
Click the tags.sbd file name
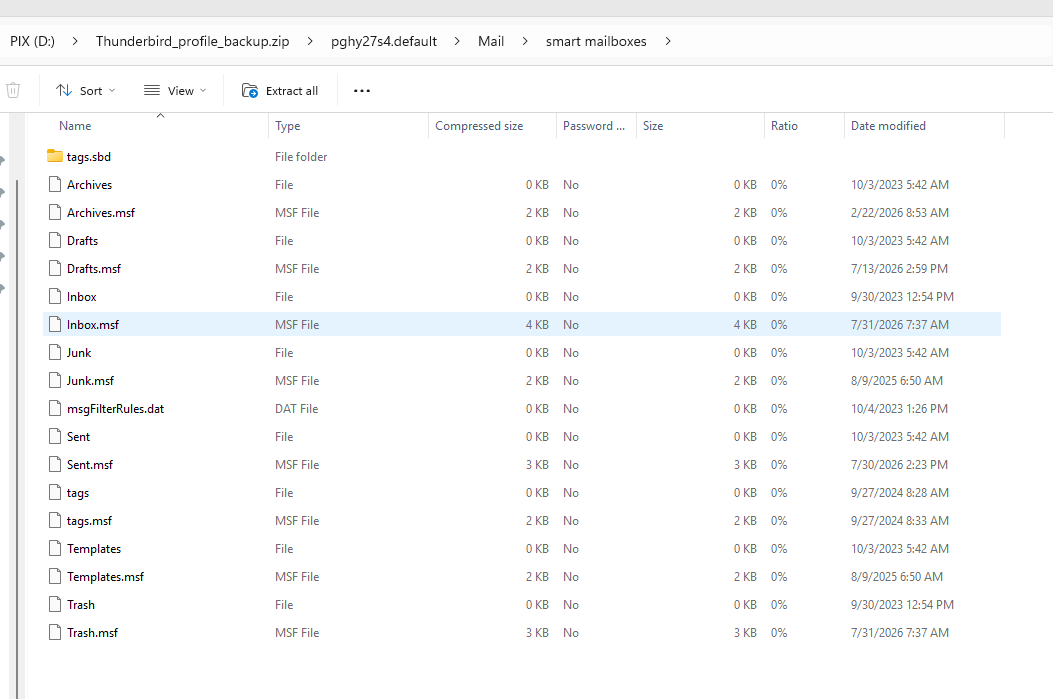tap(89, 156)
